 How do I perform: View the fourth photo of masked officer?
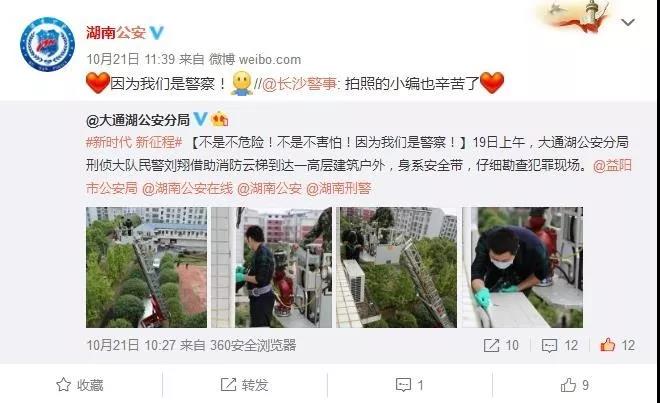[x=522, y=267]
